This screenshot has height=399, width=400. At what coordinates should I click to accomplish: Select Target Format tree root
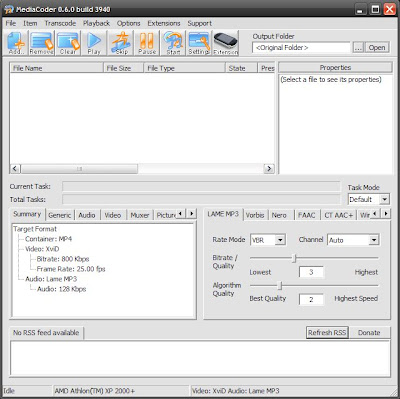(x=35, y=229)
